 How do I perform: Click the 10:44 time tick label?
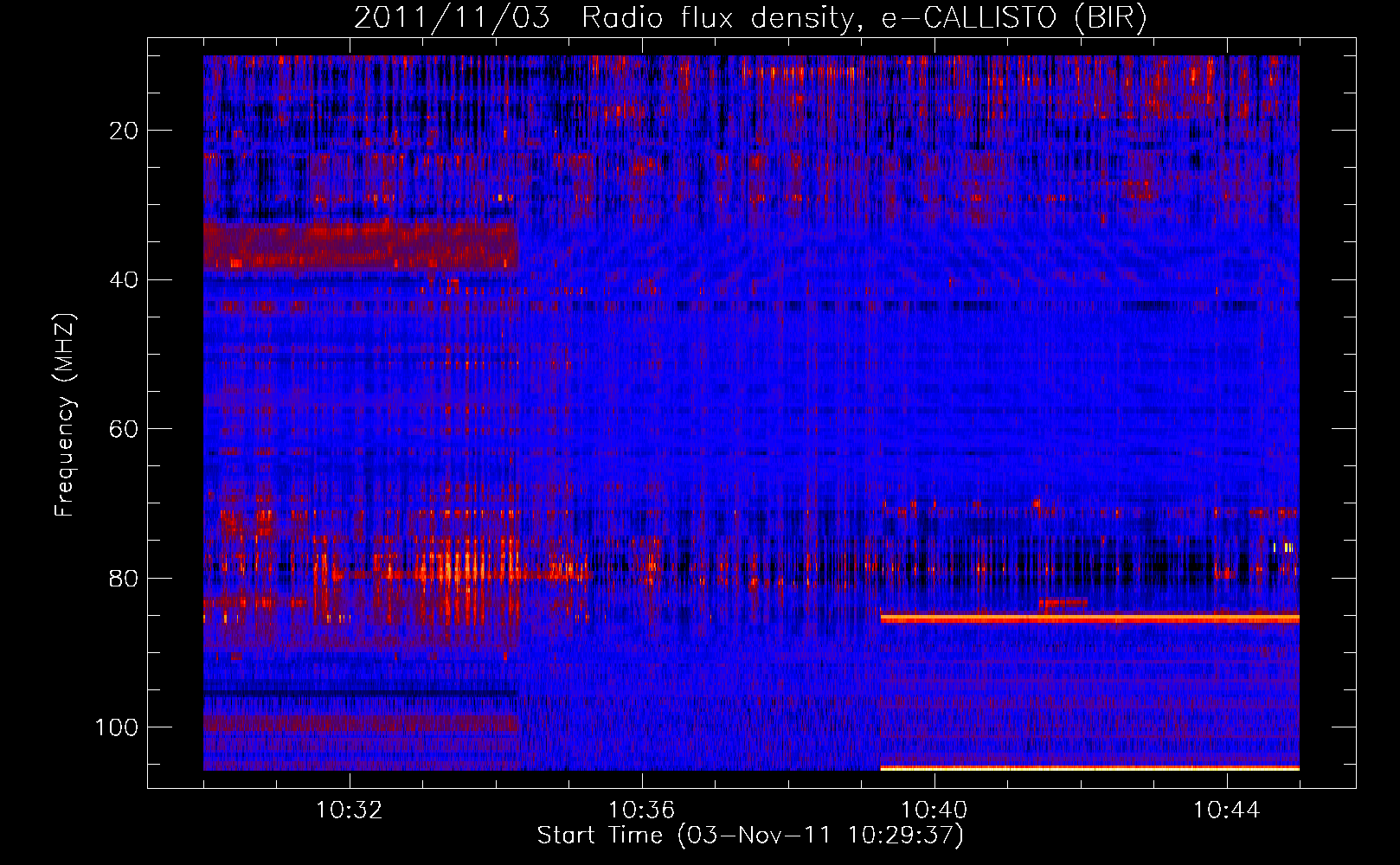coord(1226,811)
